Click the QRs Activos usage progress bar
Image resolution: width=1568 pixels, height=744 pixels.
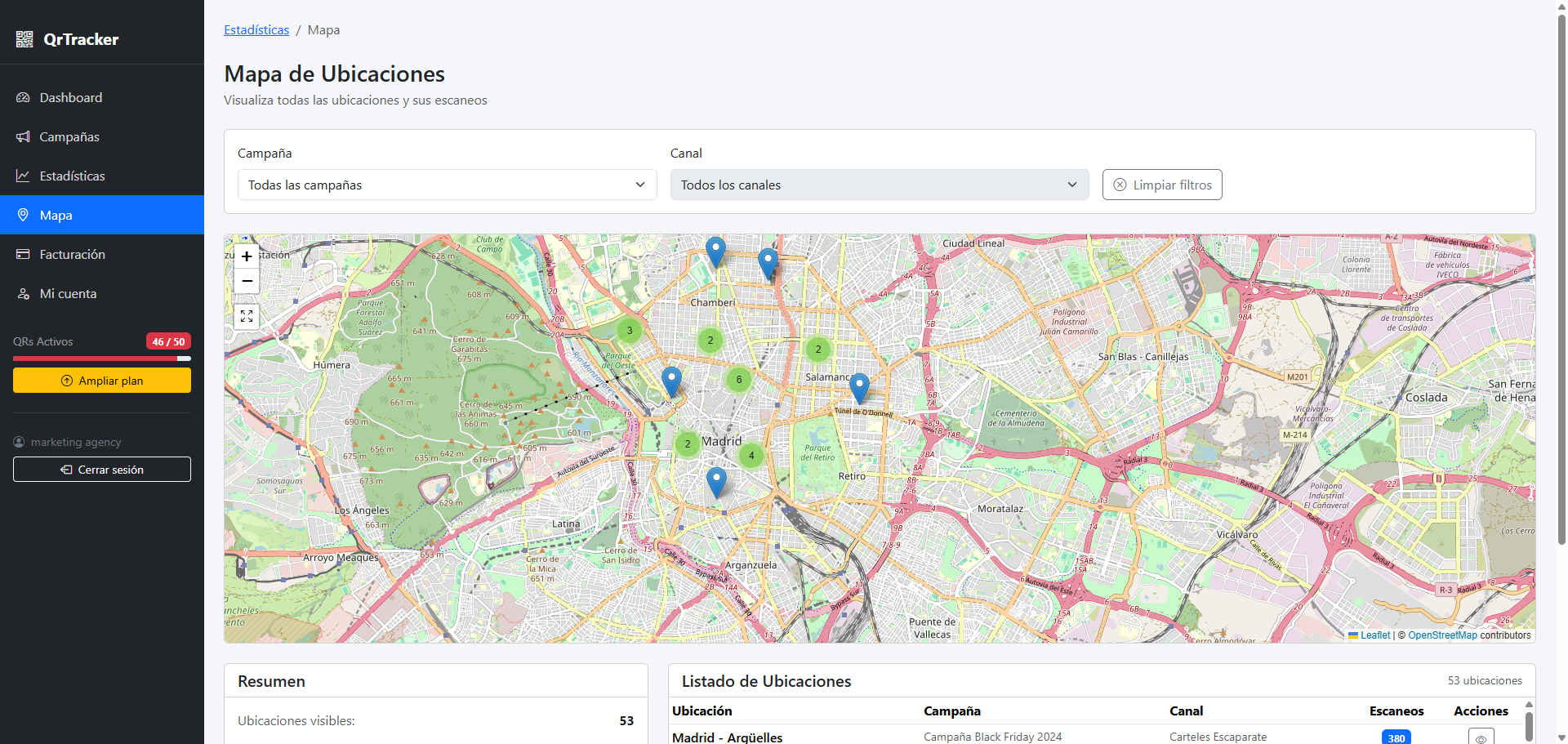click(x=101, y=359)
